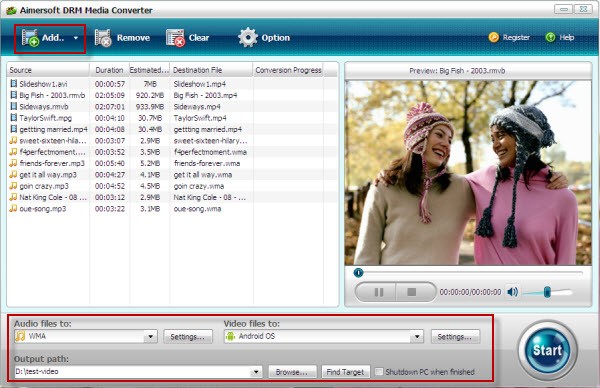Open audio format Settings... button
Image resolution: width=600 pixels, height=388 pixels.
(188, 337)
